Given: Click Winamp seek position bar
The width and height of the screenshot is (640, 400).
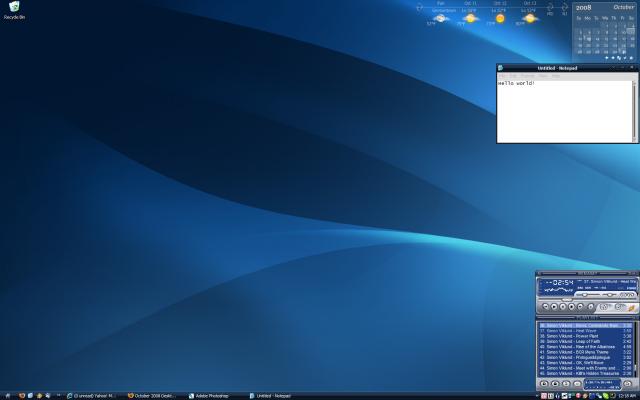Looking at the screenshot, I should [x=587, y=300].
